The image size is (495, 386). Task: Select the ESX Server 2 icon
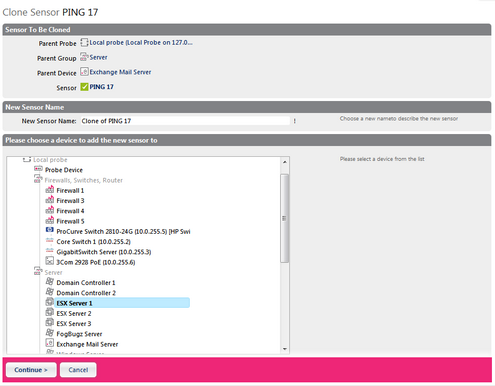click(50, 312)
